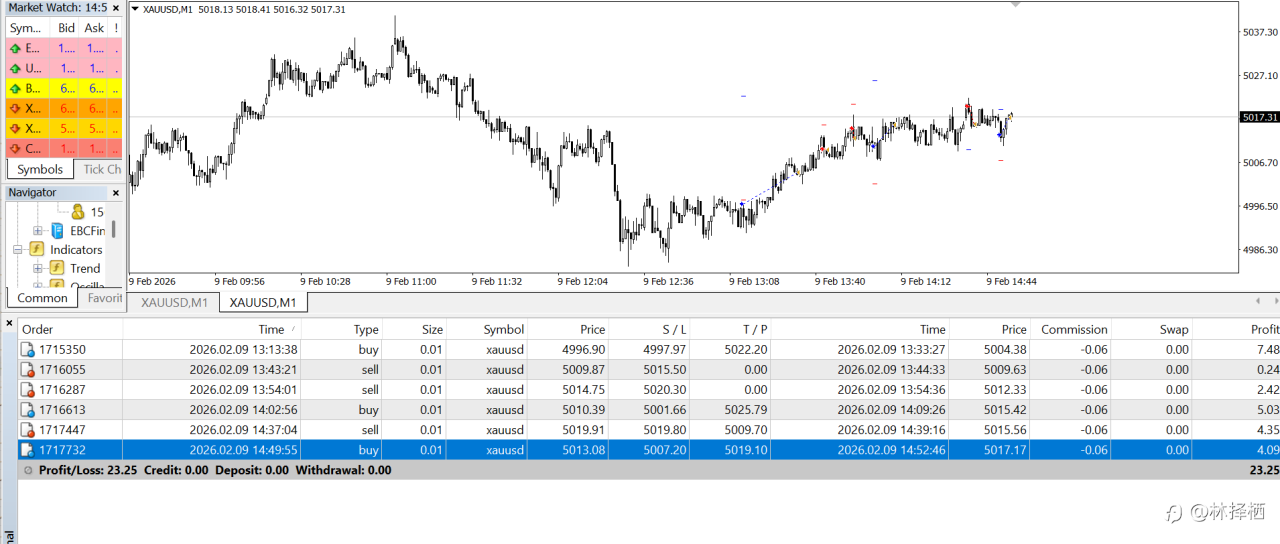Click the left chart-tabs scroll arrow

[x=1258, y=301]
